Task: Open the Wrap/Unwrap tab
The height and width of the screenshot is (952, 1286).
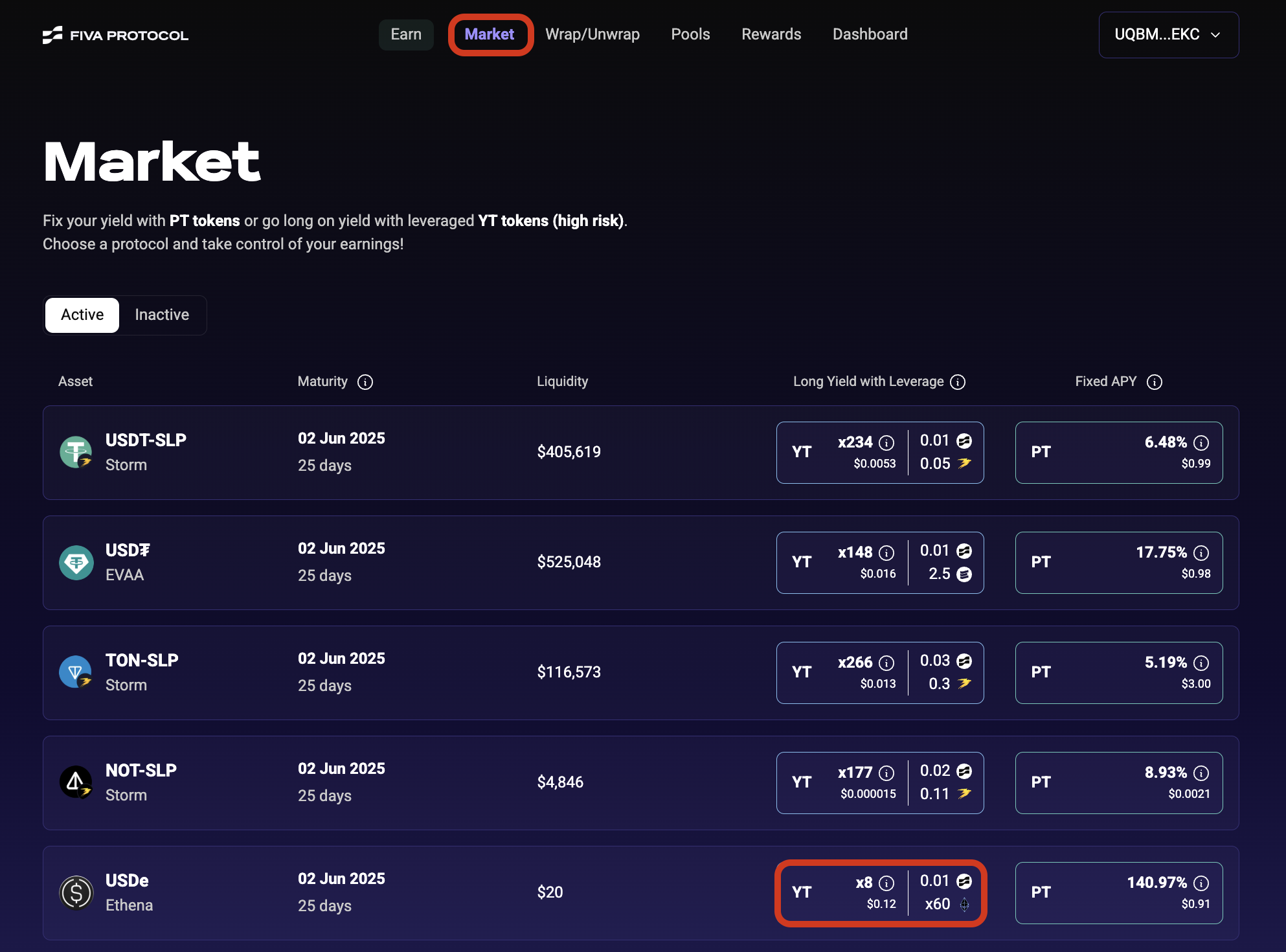Action: coord(592,35)
